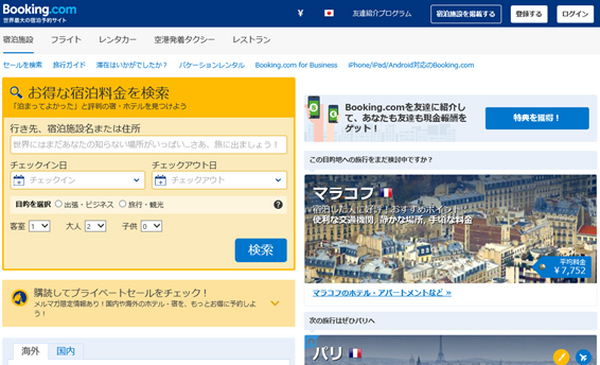Click the yellow pencil edit icon
600x365 pixels.
561,357
